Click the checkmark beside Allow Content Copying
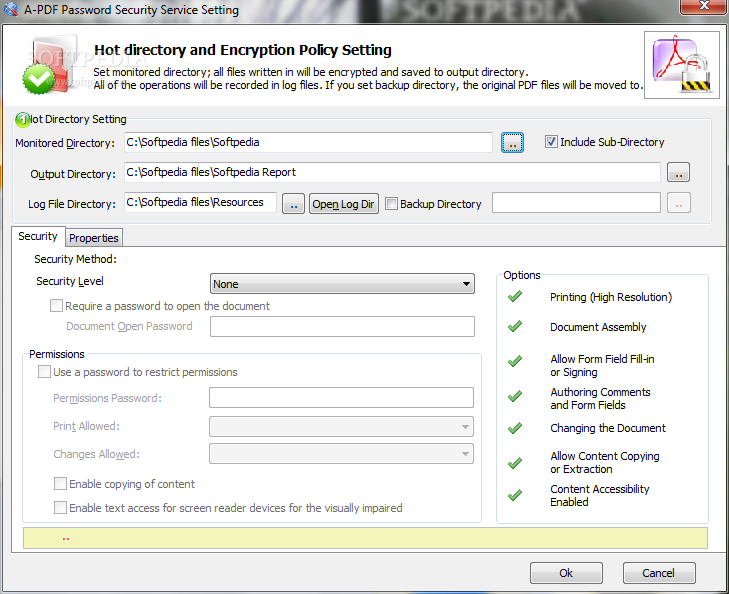The height and width of the screenshot is (594, 729). pyautogui.click(x=515, y=463)
